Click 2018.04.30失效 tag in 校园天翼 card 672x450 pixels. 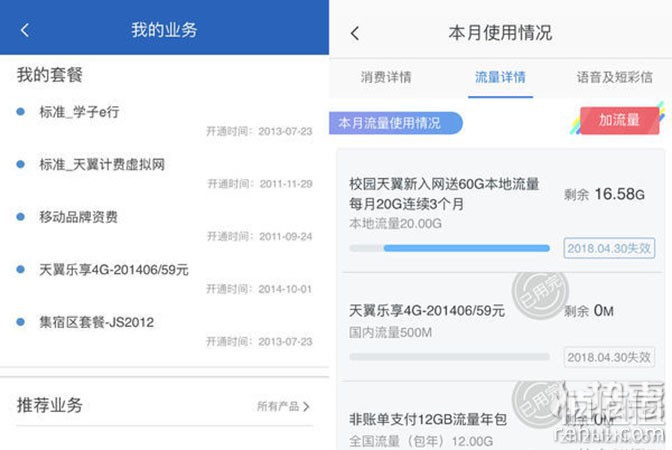tap(609, 248)
